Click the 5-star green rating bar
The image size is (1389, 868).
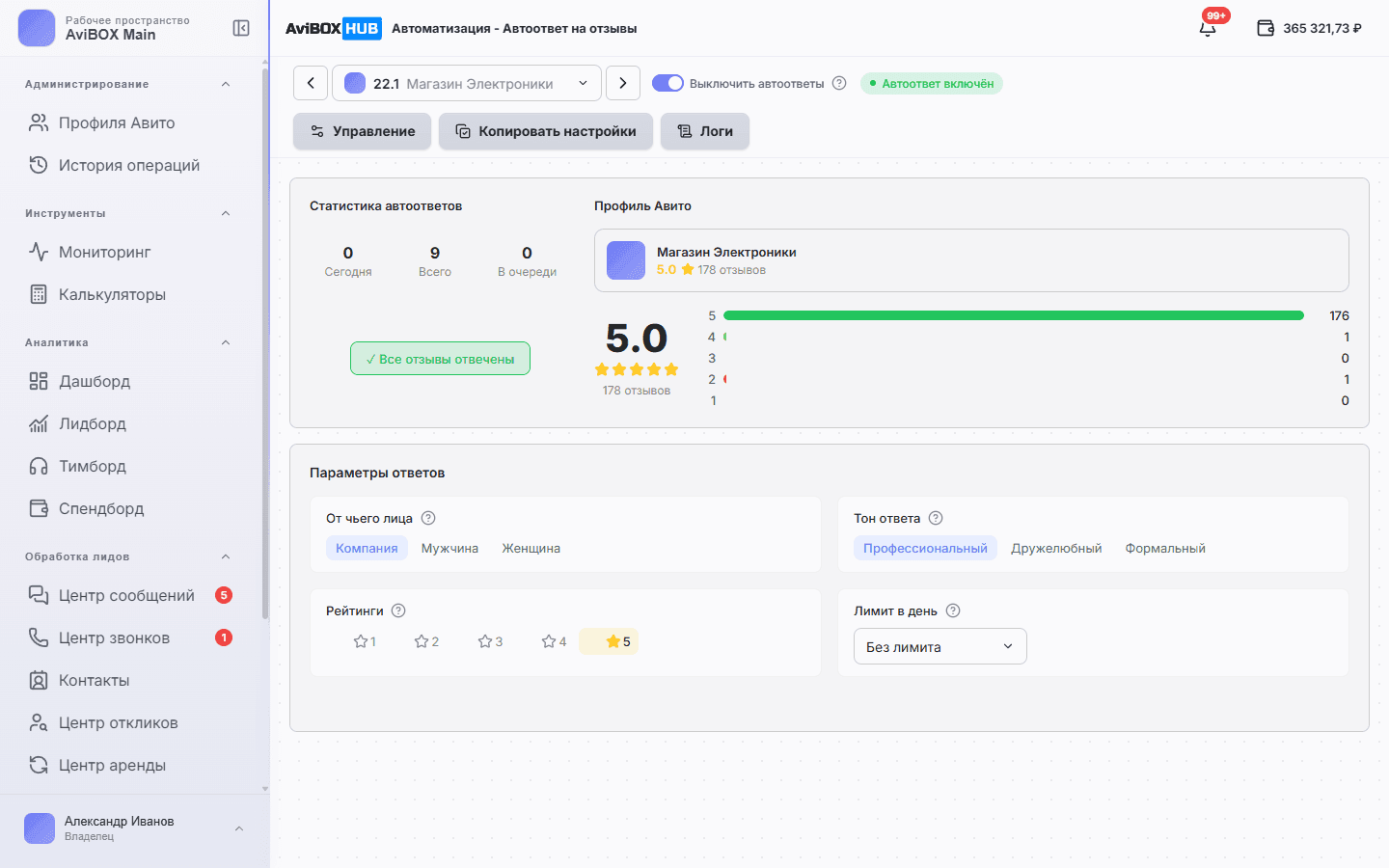point(1014,315)
